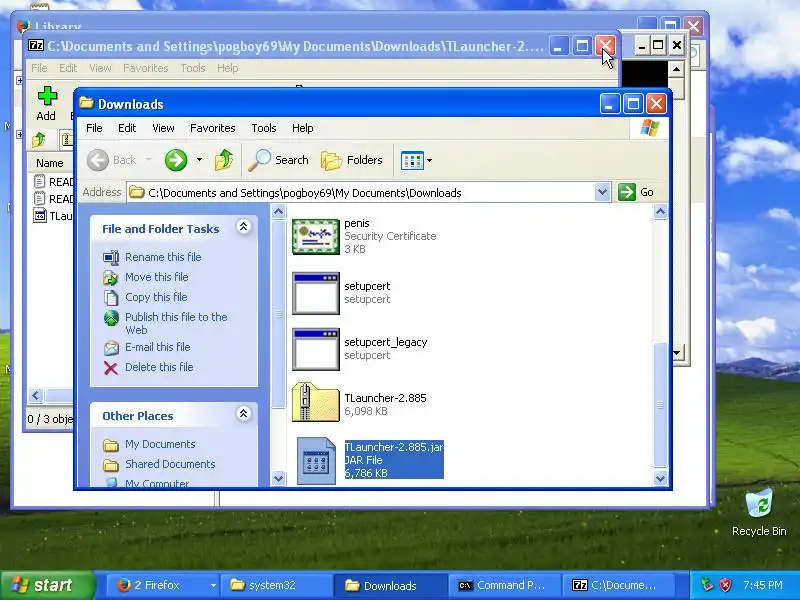Open the Start menu
This screenshot has height=600, width=800.
pos(46,585)
